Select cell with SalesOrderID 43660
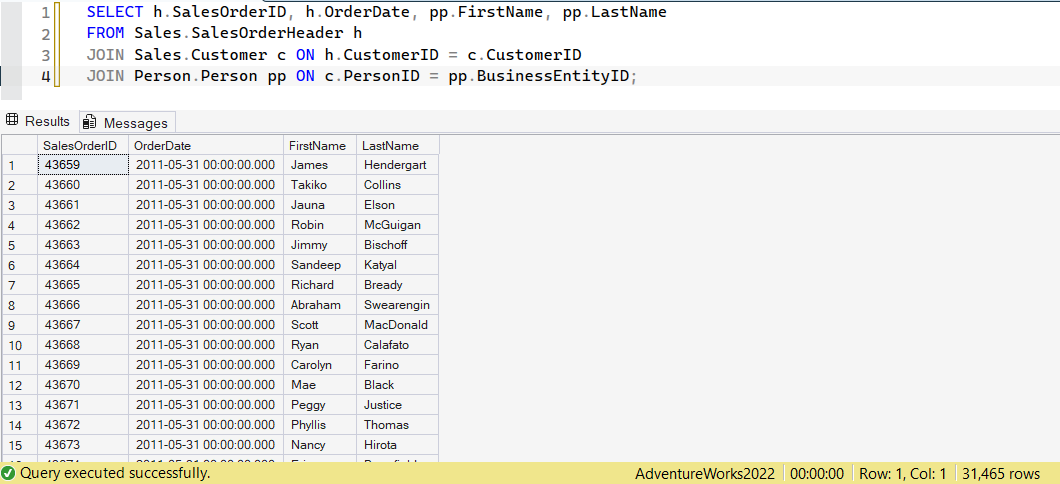Screen dimensions: 1060x484 [83, 185]
